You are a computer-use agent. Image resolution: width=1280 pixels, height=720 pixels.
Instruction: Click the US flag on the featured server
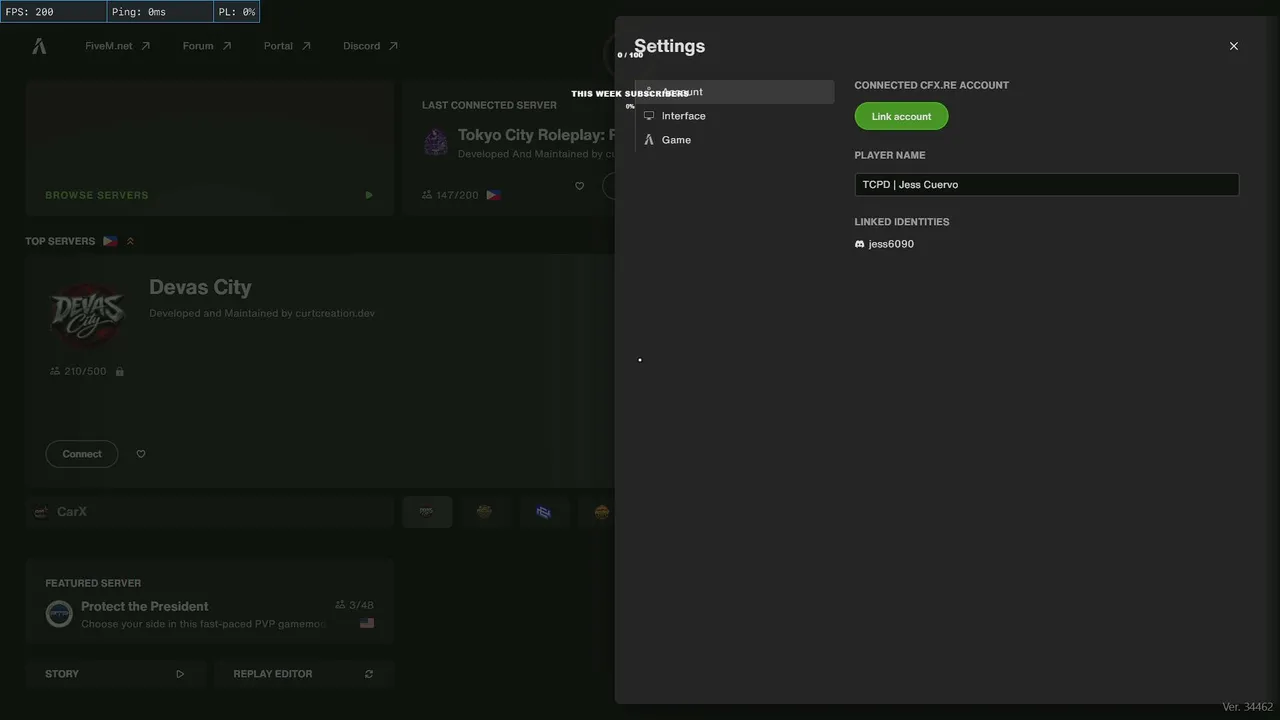pyautogui.click(x=367, y=623)
